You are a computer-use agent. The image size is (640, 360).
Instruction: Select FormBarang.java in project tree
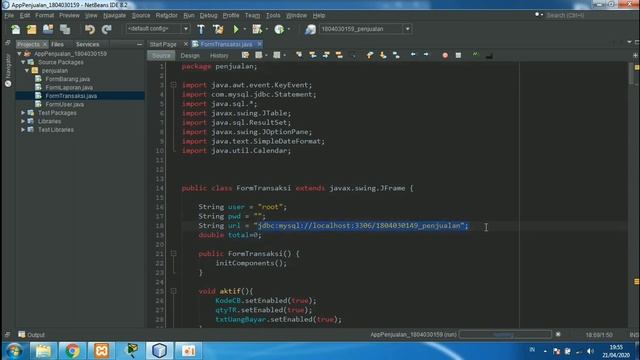(68, 79)
